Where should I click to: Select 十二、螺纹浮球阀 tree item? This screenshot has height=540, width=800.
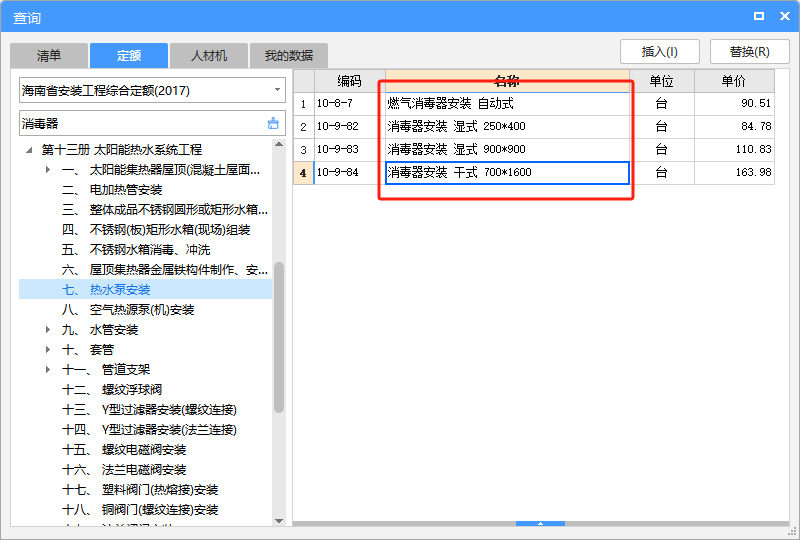coord(112,390)
